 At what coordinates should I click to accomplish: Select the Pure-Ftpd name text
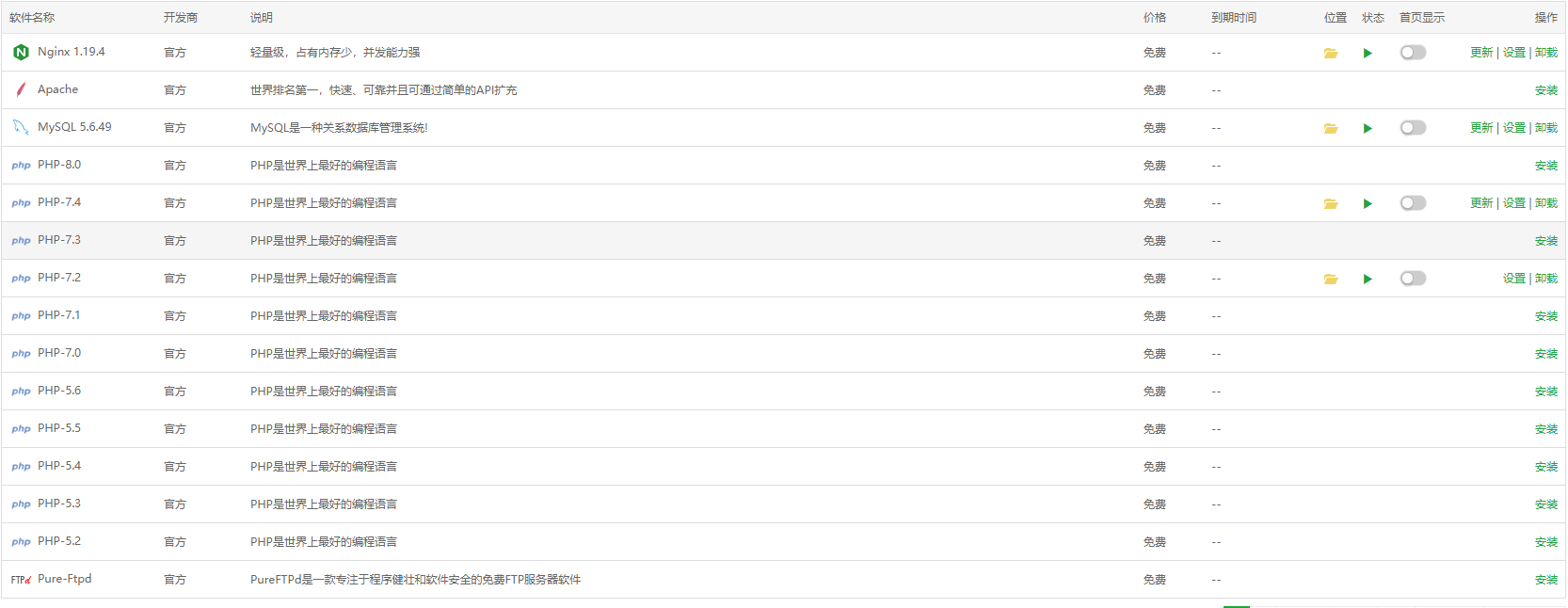pos(65,579)
